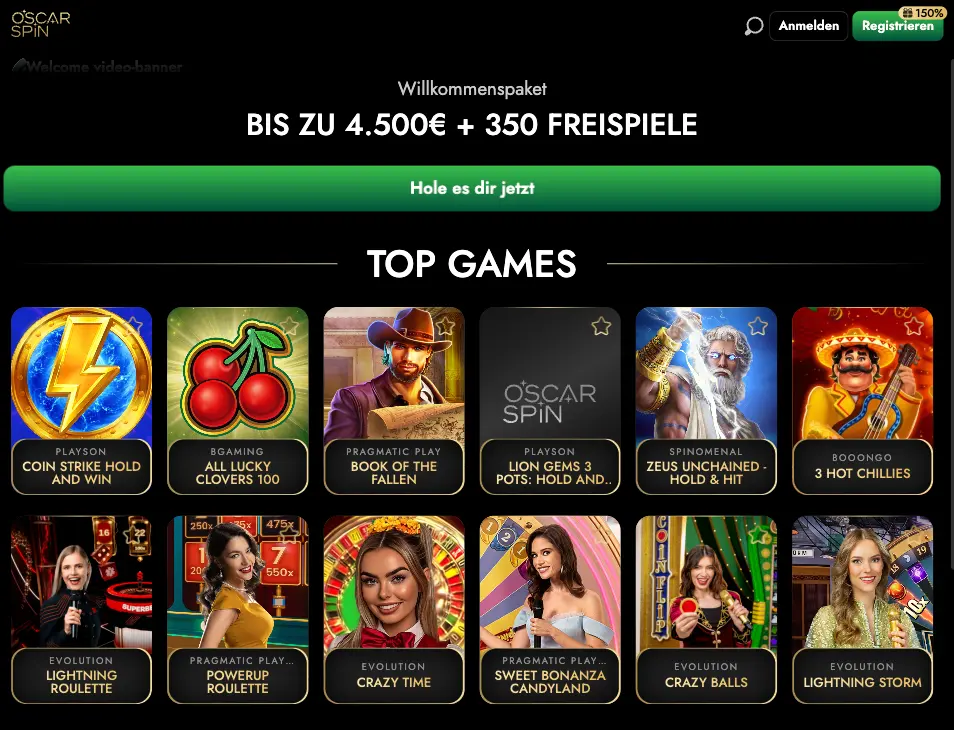The height and width of the screenshot is (730, 954).
Task: Star the Book of the Fallen game
Action: [445, 326]
